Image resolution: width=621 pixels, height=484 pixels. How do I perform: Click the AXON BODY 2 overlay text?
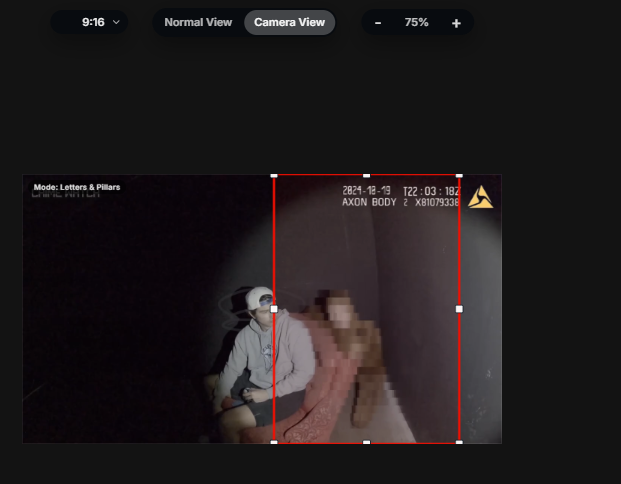[x=400, y=202]
